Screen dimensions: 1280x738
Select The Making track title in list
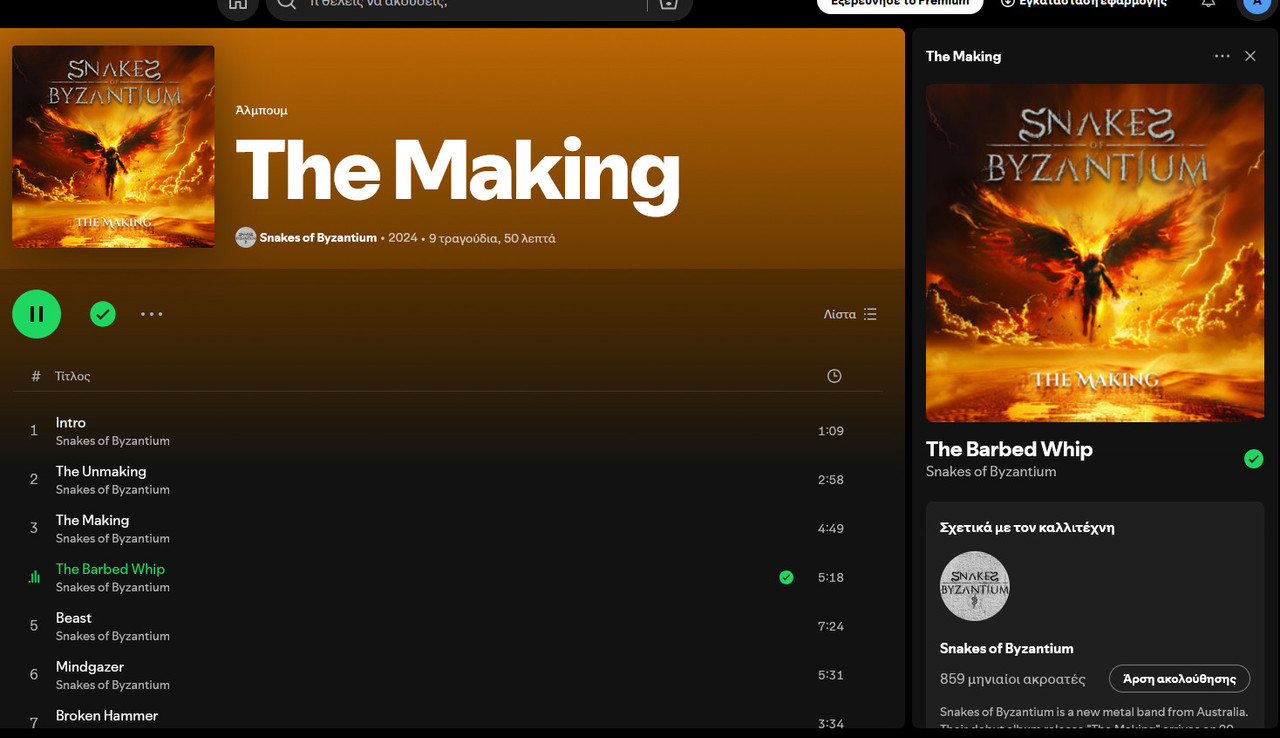click(92, 520)
